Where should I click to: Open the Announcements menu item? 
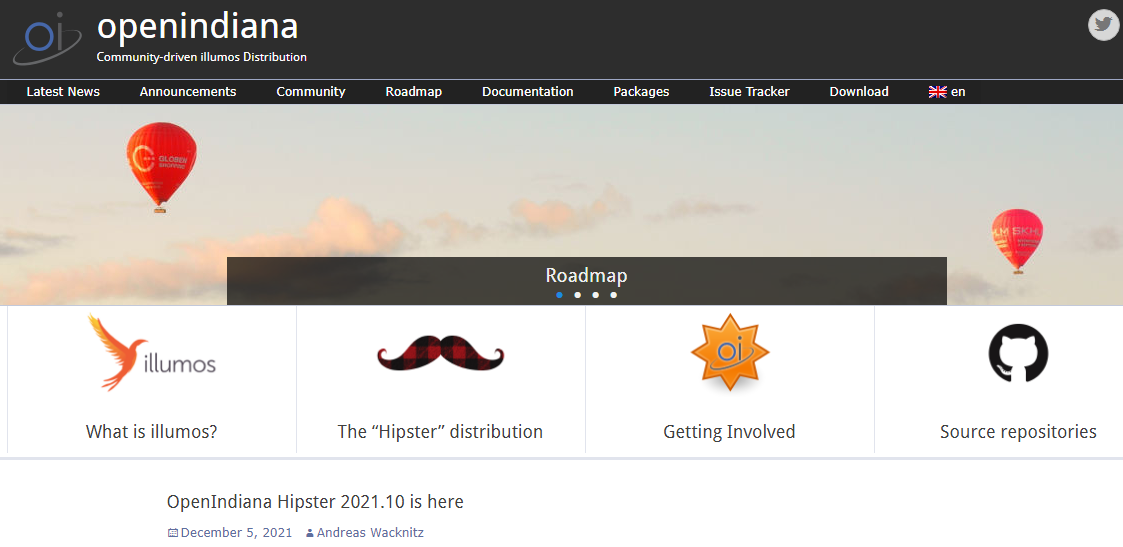click(188, 92)
